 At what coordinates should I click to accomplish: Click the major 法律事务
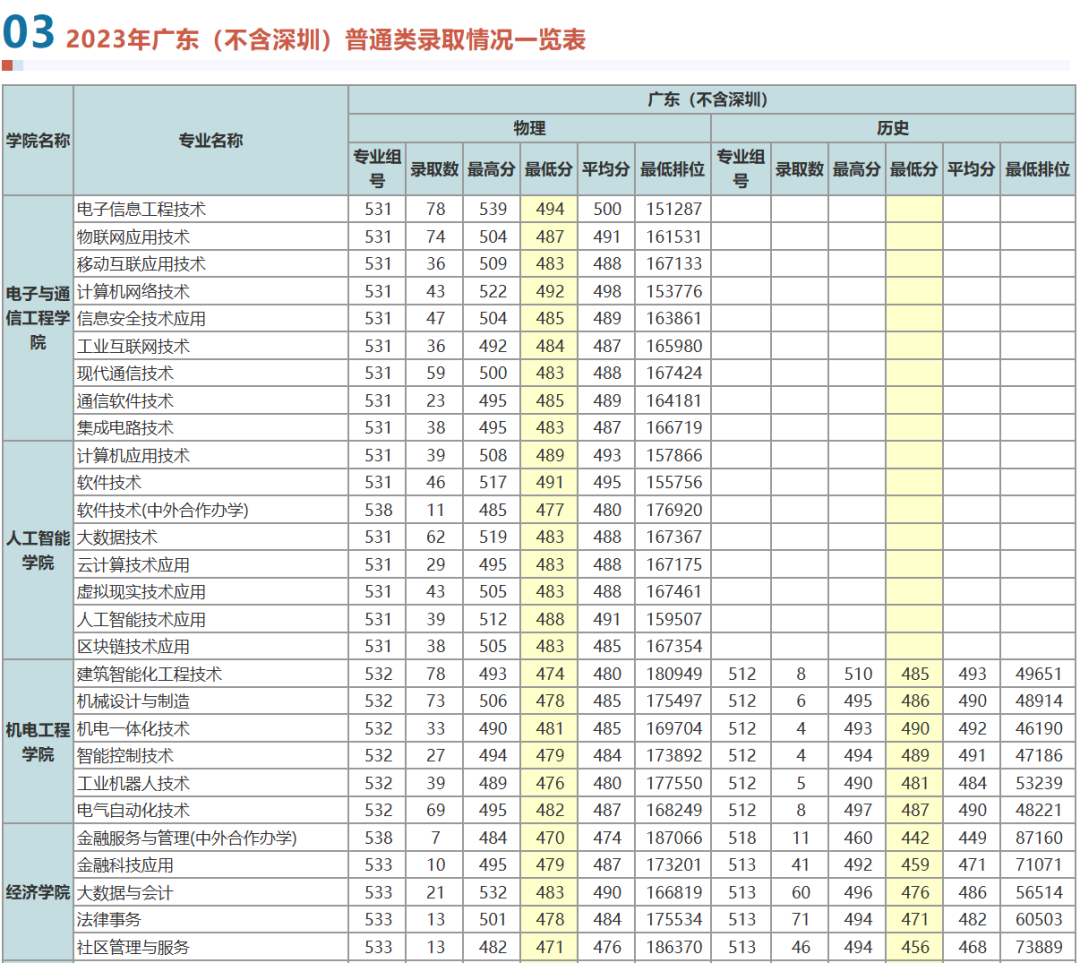[x=109, y=920]
